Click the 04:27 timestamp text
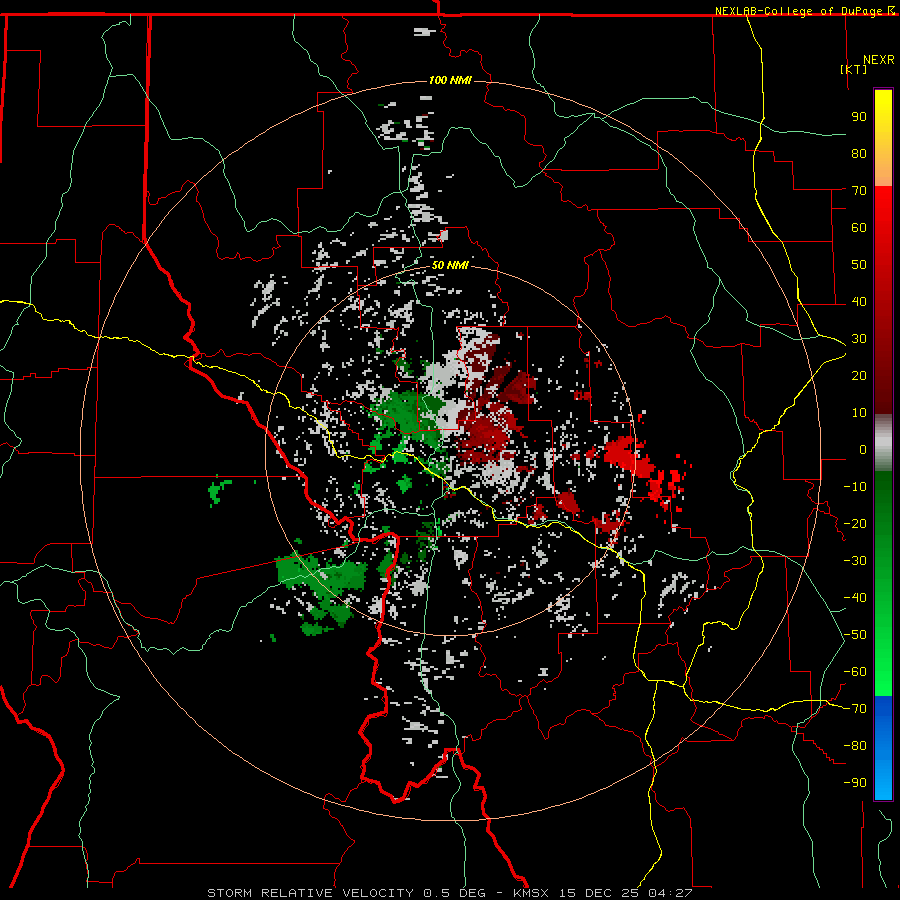 click(670, 893)
